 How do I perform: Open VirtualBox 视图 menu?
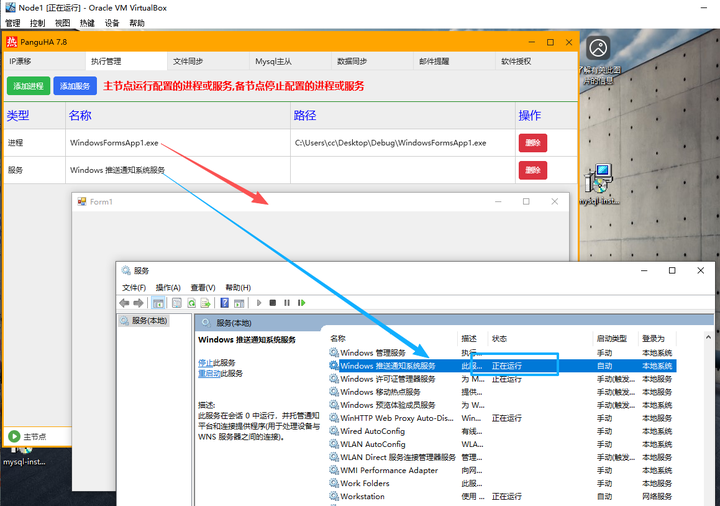click(x=62, y=23)
